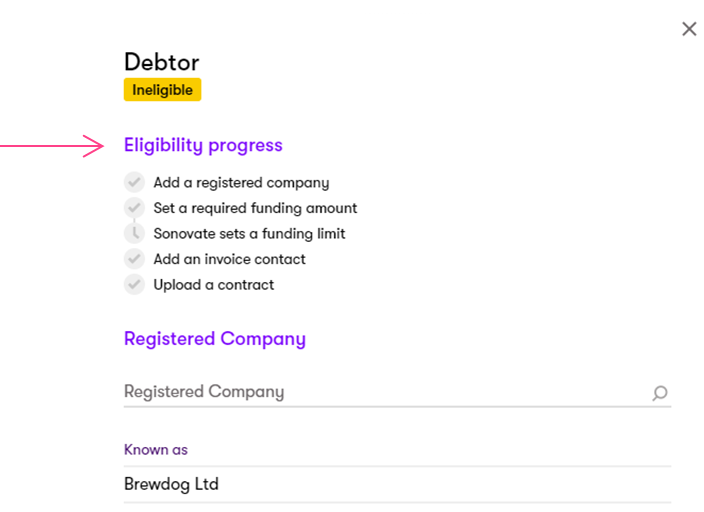
Task: Open the Upload a contract step
Action: [x=213, y=284]
